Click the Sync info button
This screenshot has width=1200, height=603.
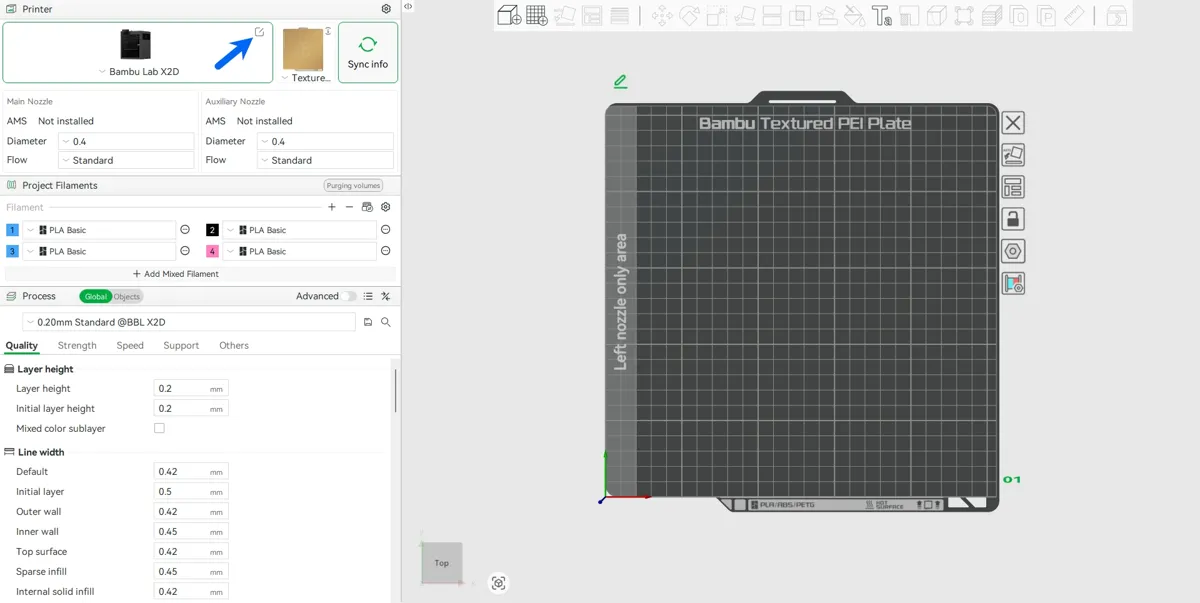[x=368, y=52]
